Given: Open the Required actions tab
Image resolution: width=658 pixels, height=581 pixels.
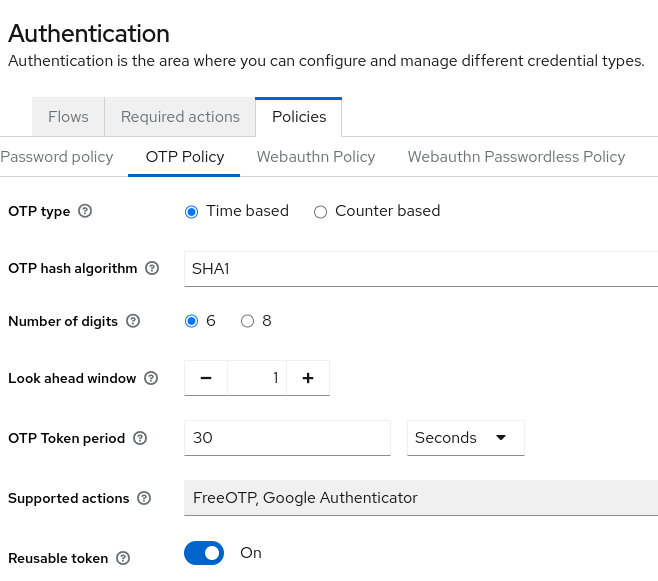Looking at the screenshot, I should coord(180,117).
